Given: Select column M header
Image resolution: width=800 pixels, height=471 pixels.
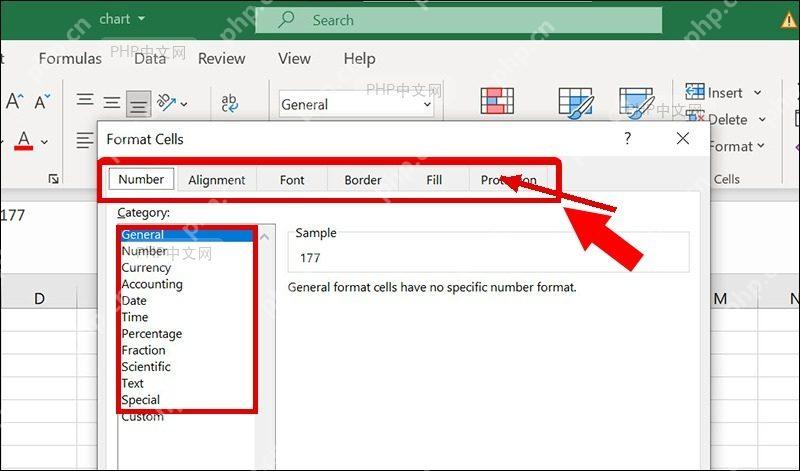Looking at the screenshot, I should click(720, 299).
